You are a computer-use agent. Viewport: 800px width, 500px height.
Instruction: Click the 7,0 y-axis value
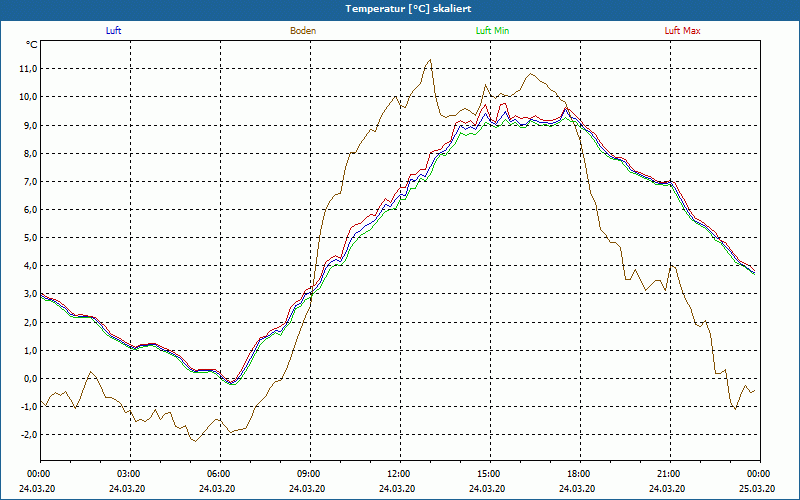(30, 182)
